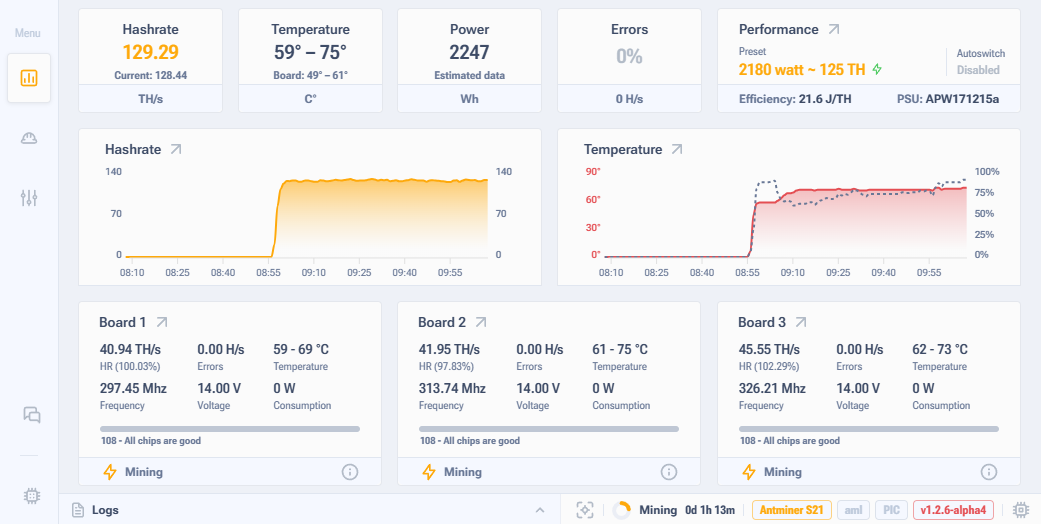This screenshot has width=1041, height=524.
Task: Open the miner performance gauge sidebar icon
Action: 29,138
